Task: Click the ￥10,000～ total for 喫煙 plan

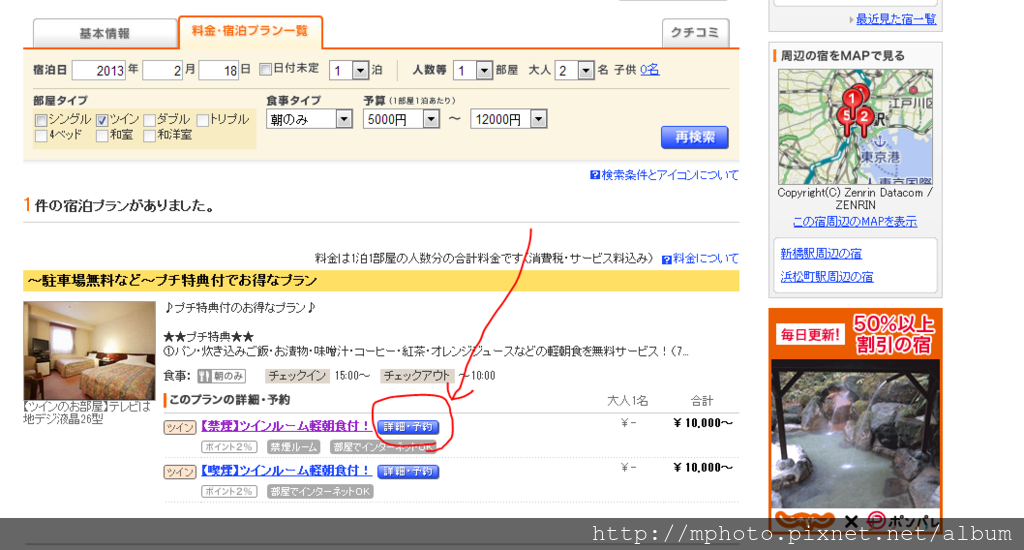Action: (703, 467)
